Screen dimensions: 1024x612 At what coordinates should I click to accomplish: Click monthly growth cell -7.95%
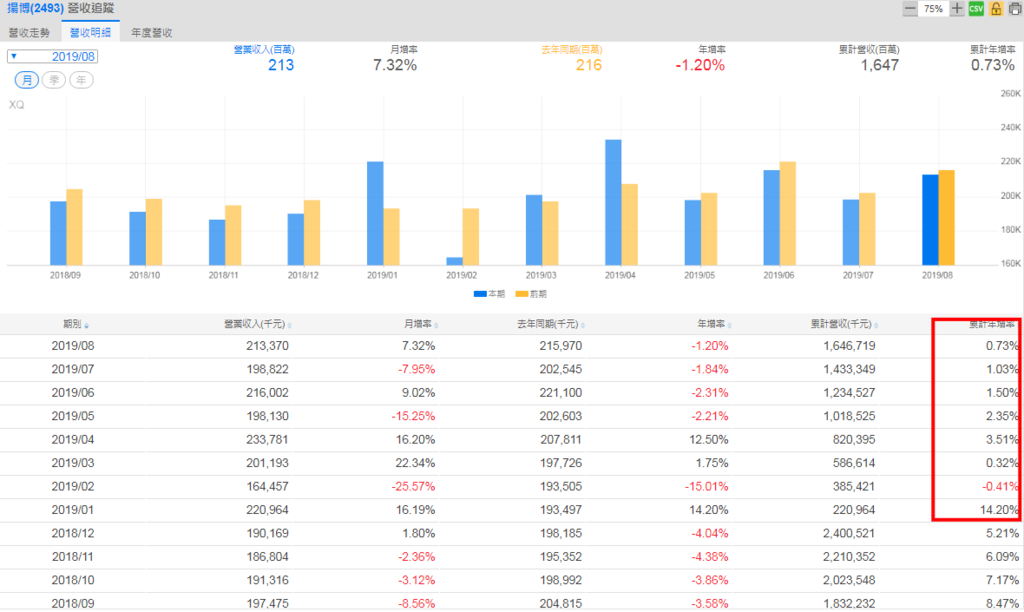click(x=417, y=370)
